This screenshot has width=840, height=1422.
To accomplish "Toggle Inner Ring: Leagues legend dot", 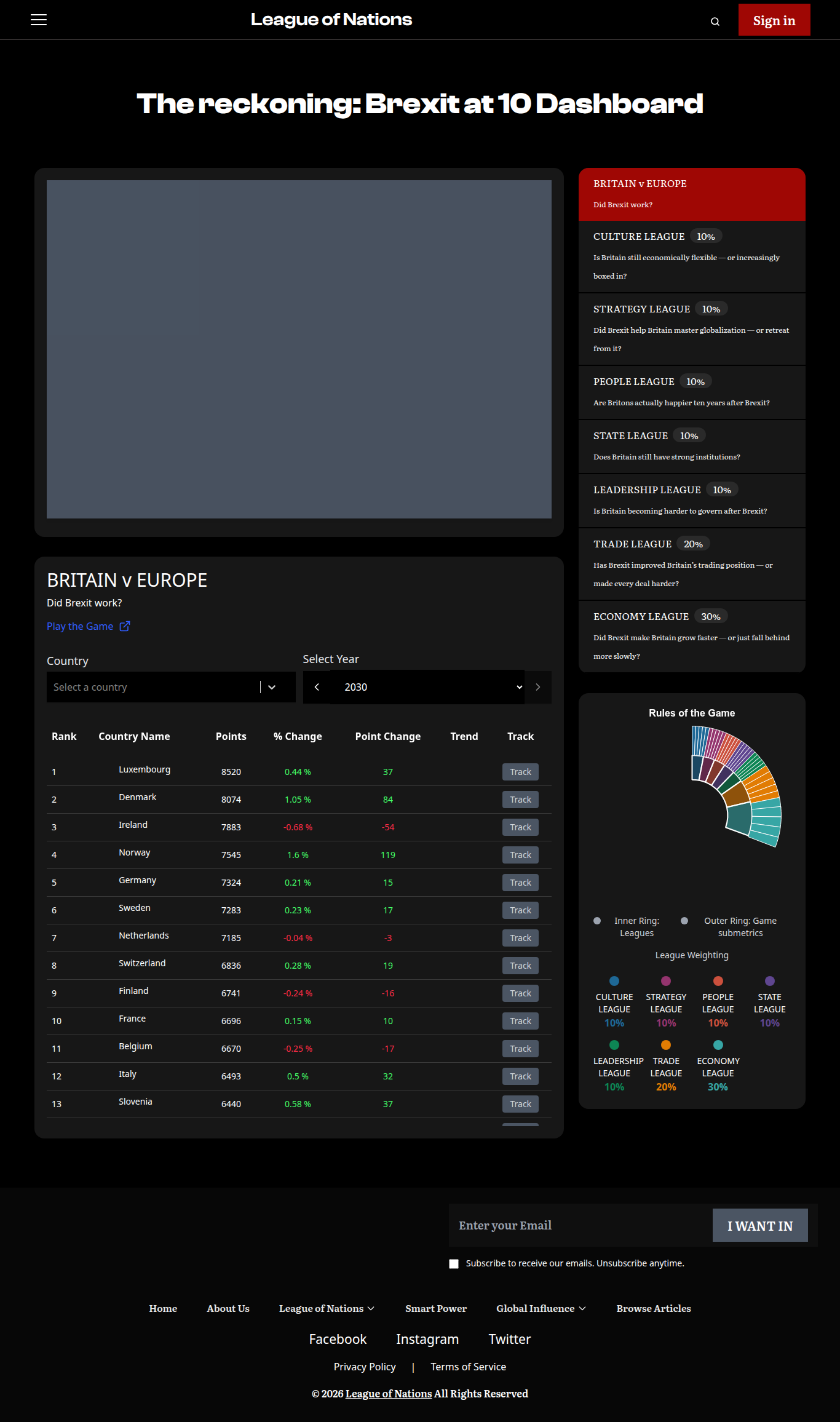I will click(x=597, y=921).
